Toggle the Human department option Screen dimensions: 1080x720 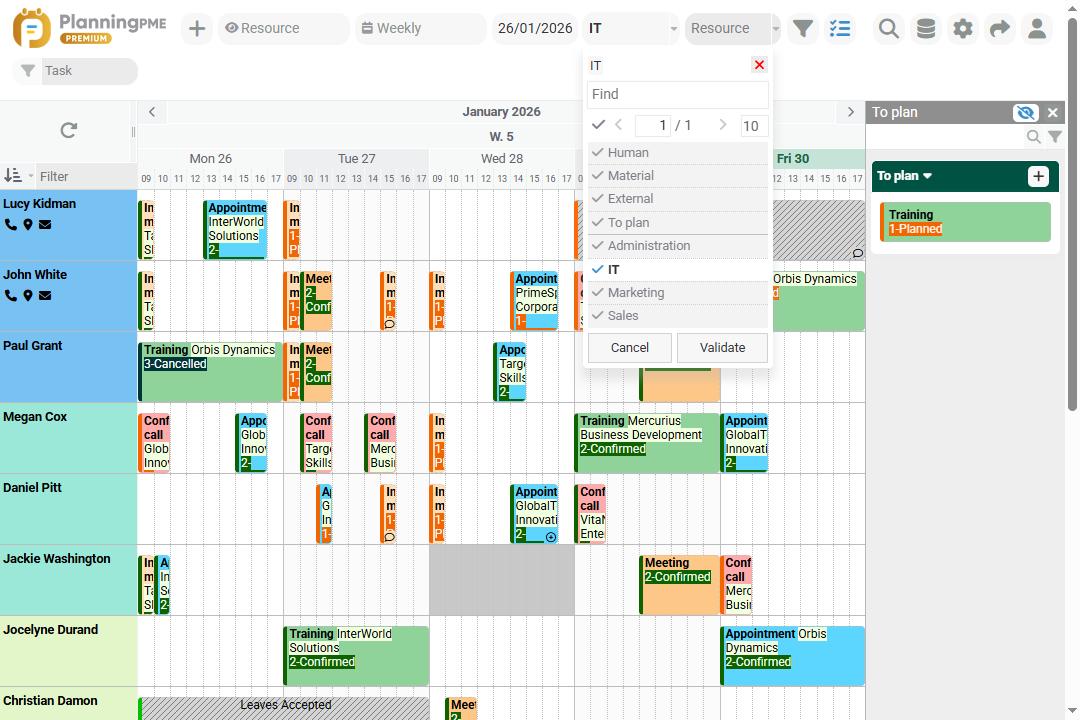[x=678, y=152]
